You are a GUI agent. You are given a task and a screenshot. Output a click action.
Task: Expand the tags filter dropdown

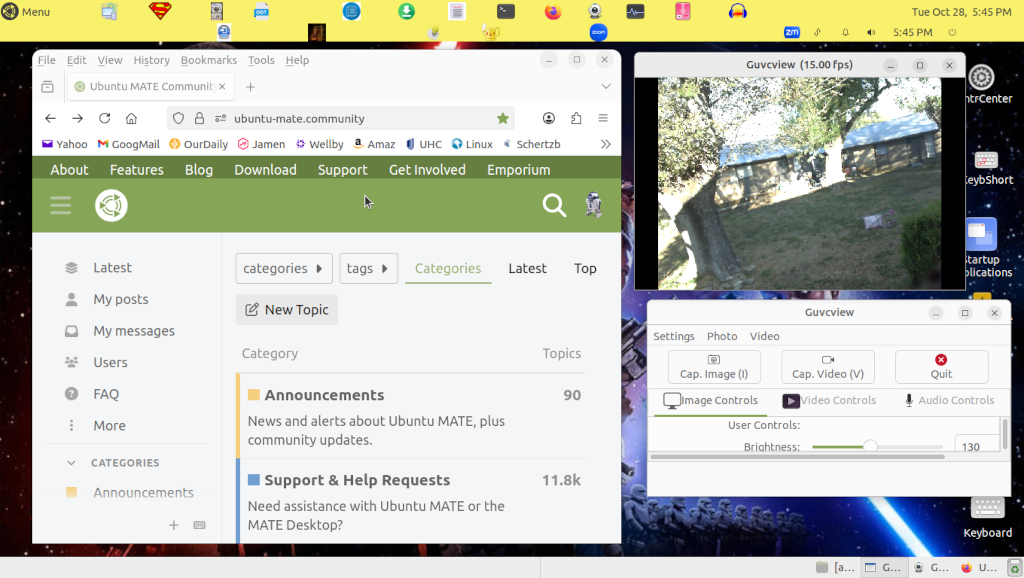click(x=368, y=268)
